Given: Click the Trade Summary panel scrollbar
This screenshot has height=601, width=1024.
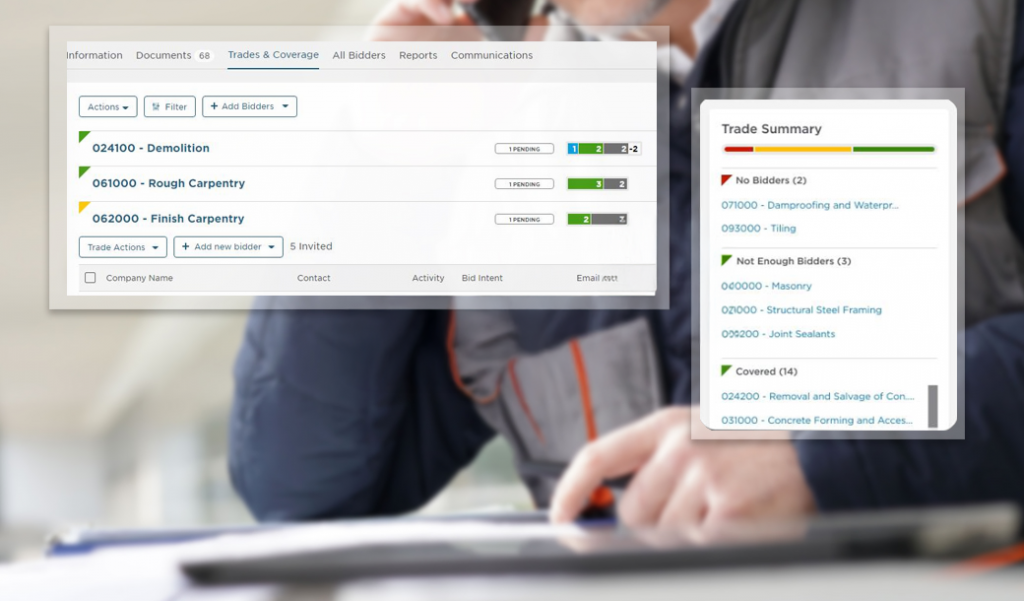Looking at the screenshot, I should [932, 403].
